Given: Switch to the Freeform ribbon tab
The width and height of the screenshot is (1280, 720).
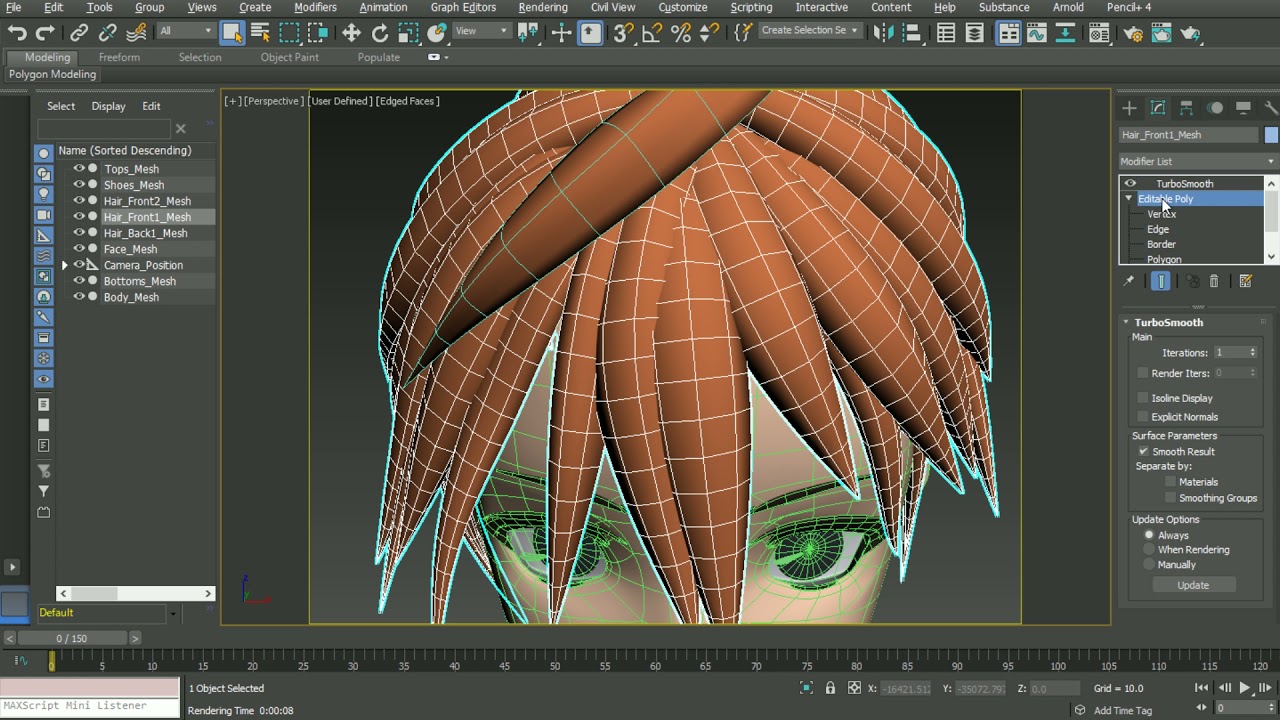Looking at the screenshot, I should [x=119, y=57].
